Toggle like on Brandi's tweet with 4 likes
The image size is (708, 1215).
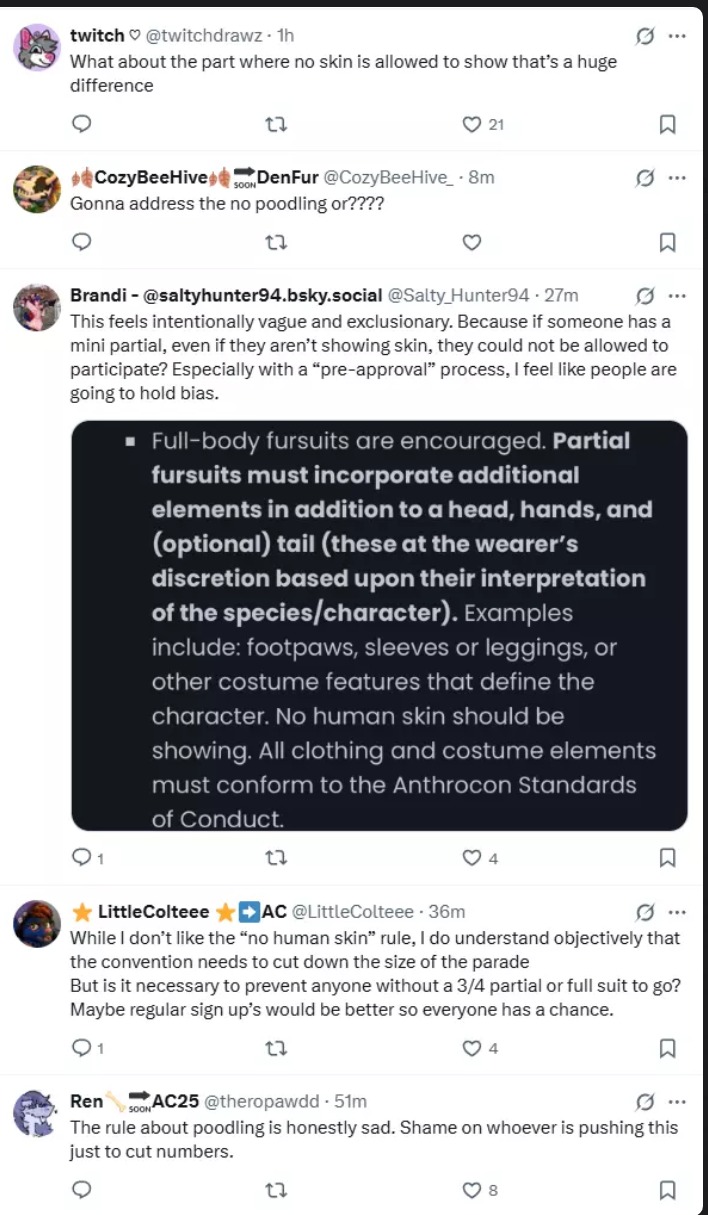472,857
